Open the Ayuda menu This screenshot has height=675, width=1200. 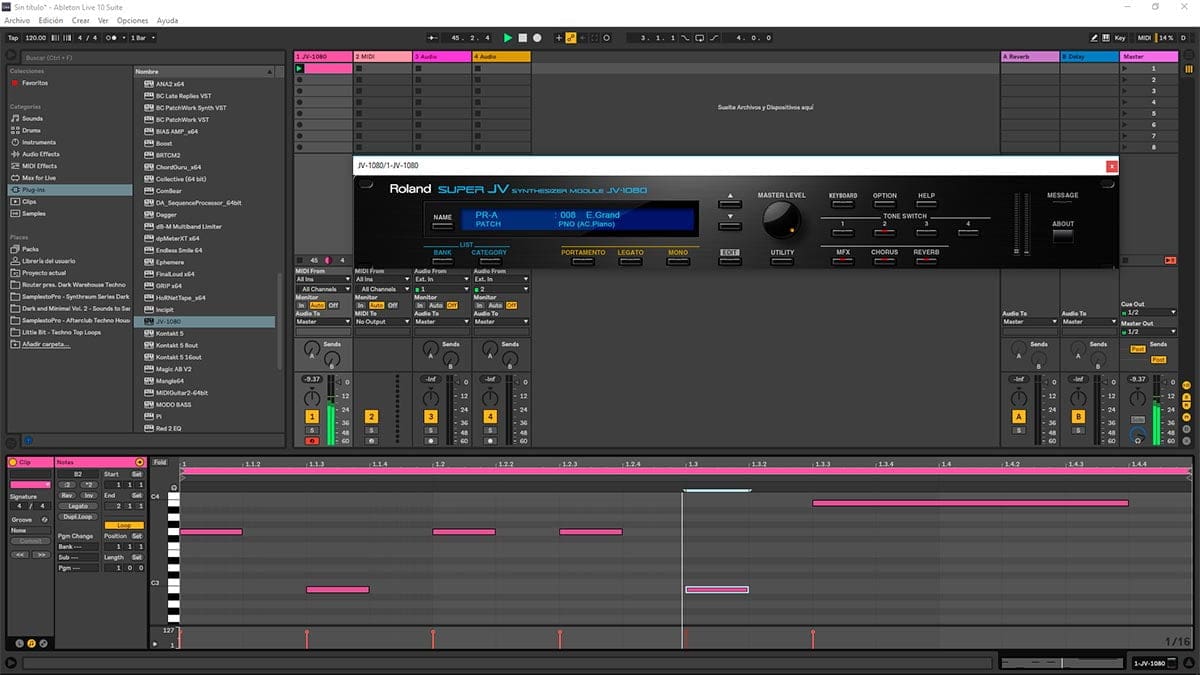167,20
